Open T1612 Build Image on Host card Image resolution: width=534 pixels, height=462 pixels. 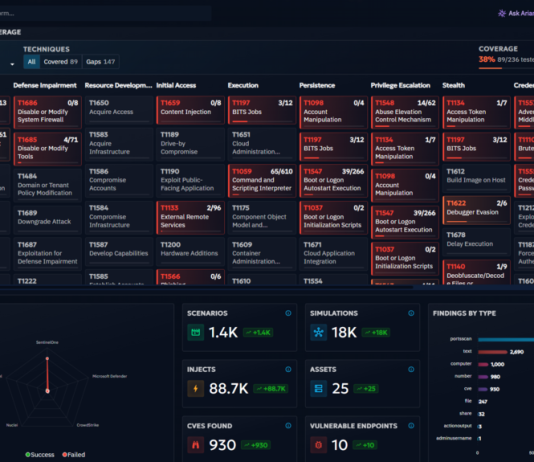(476, 178)
